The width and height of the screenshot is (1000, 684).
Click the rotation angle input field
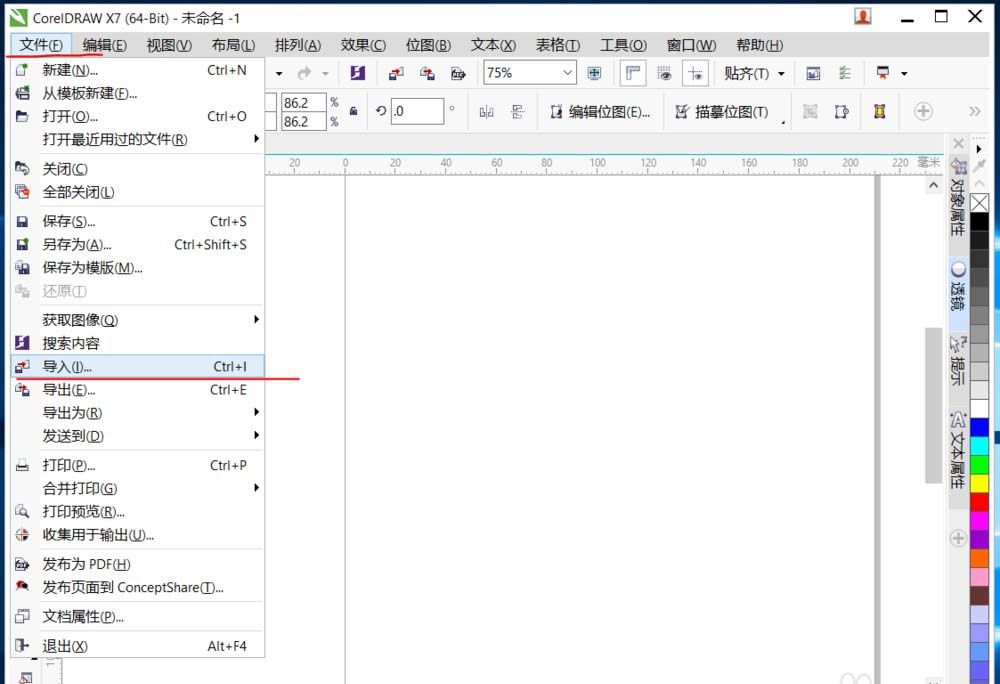[x=416, y=112]
